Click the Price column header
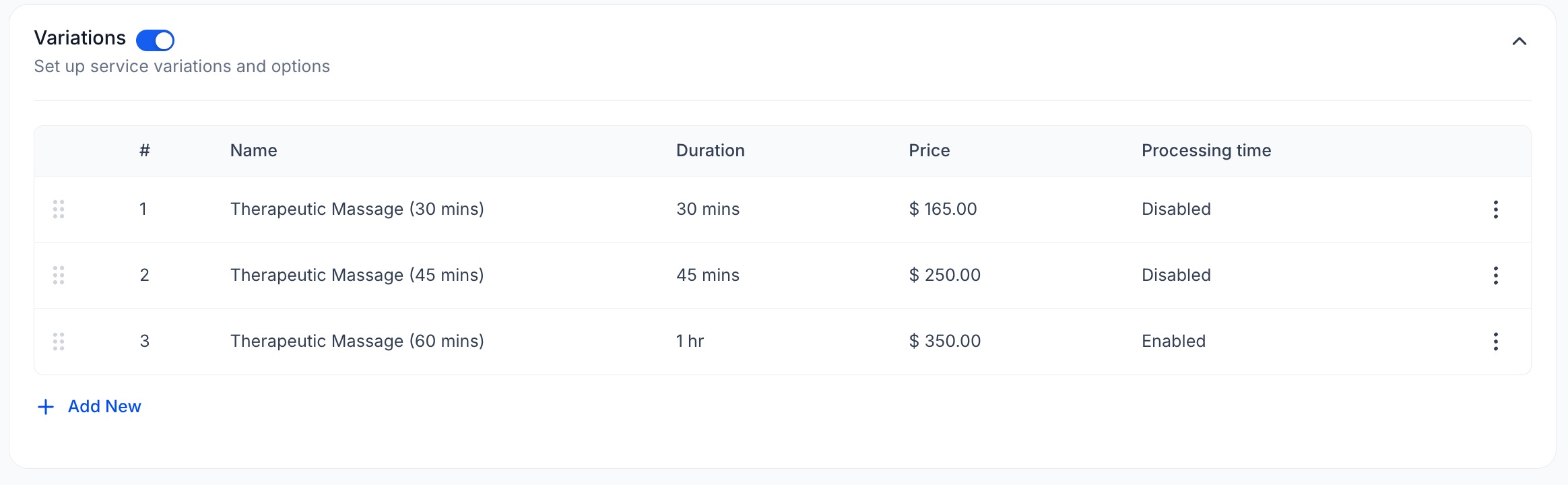Image resolution: width=1568 pixels, height=485 pixels. tap(929, 150)
